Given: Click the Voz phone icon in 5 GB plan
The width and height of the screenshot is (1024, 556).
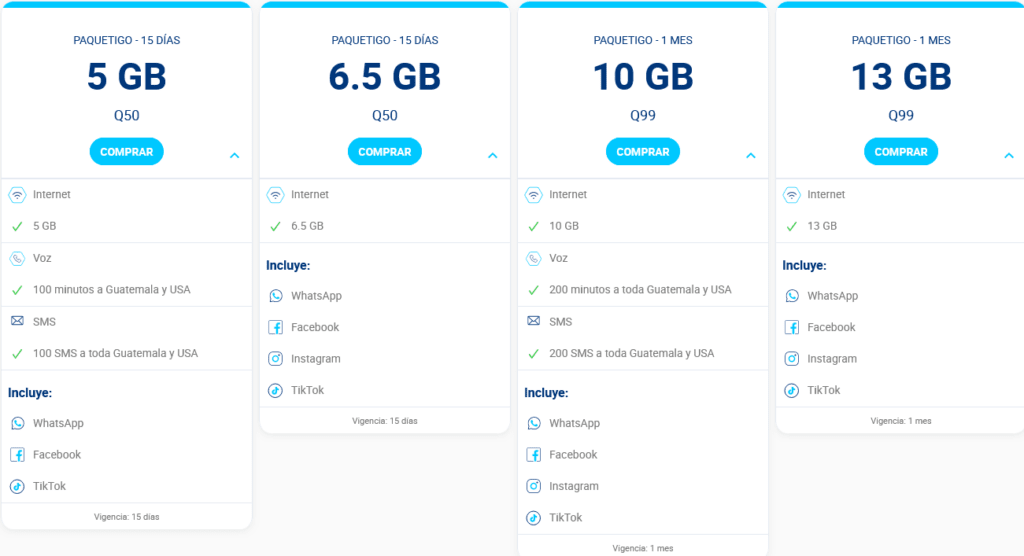Looking at the screenshot, I should (17, 258).
